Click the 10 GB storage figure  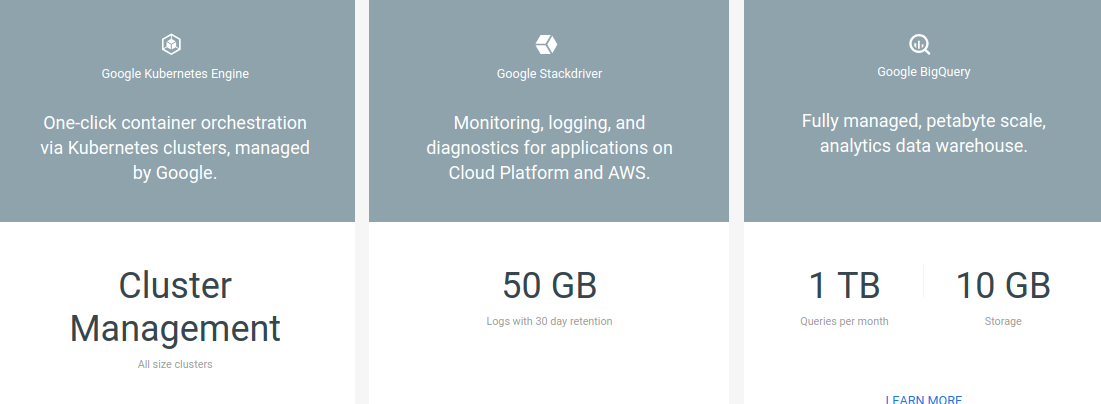pyautogui.click(x=1002, y=286)
